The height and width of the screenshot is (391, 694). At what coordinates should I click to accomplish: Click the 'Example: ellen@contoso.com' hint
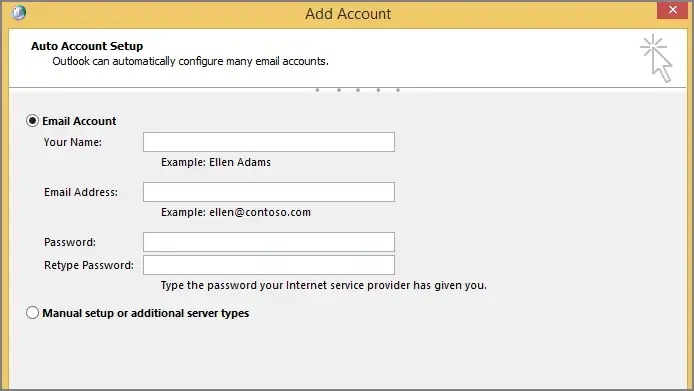235,213
